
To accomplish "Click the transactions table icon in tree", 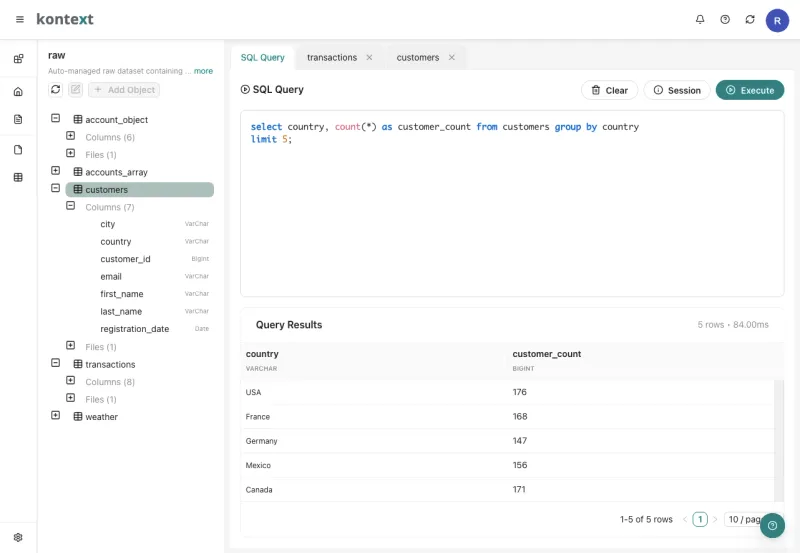I will point(78,364).
